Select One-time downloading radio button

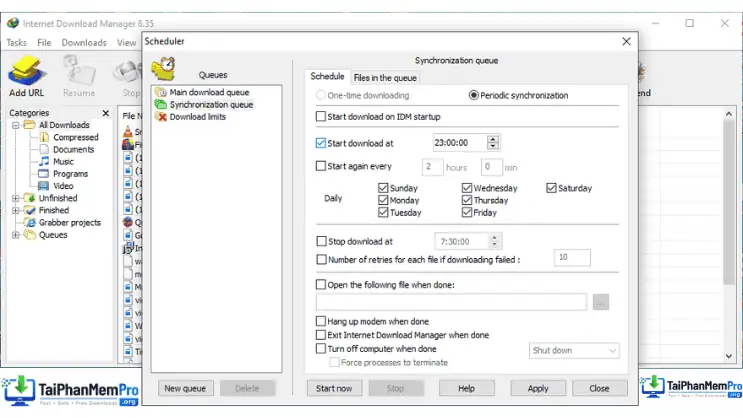click(321, 95)
